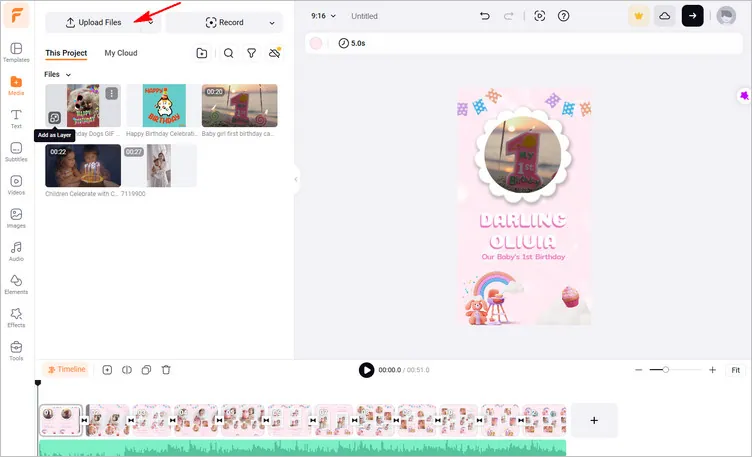
Task: Click the FlexClip logo icon
Action: [16, 15]
